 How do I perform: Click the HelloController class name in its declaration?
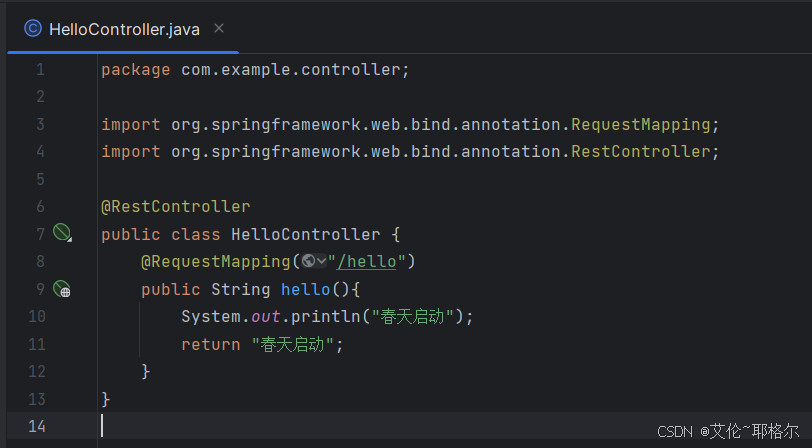point(305,235)
